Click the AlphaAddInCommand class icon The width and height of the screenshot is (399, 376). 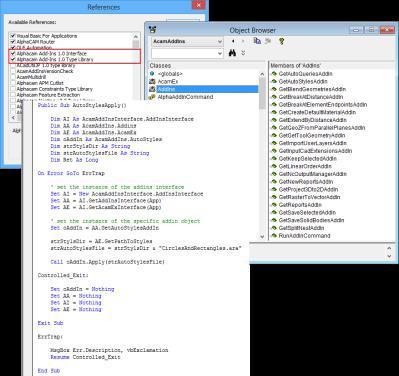[x=152, y=97]
